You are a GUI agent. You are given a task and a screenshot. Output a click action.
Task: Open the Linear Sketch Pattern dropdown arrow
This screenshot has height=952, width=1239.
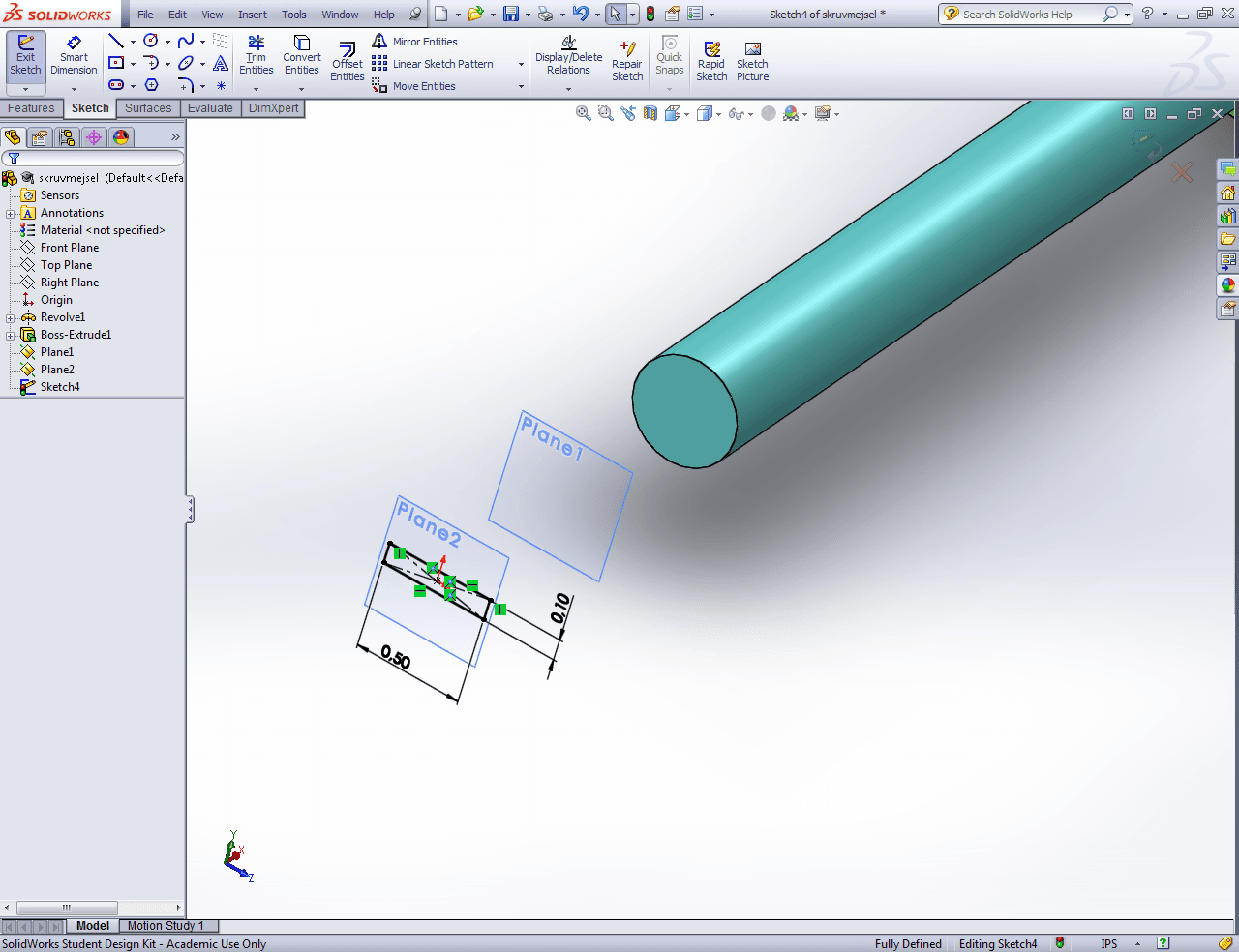tap(521, 65)
